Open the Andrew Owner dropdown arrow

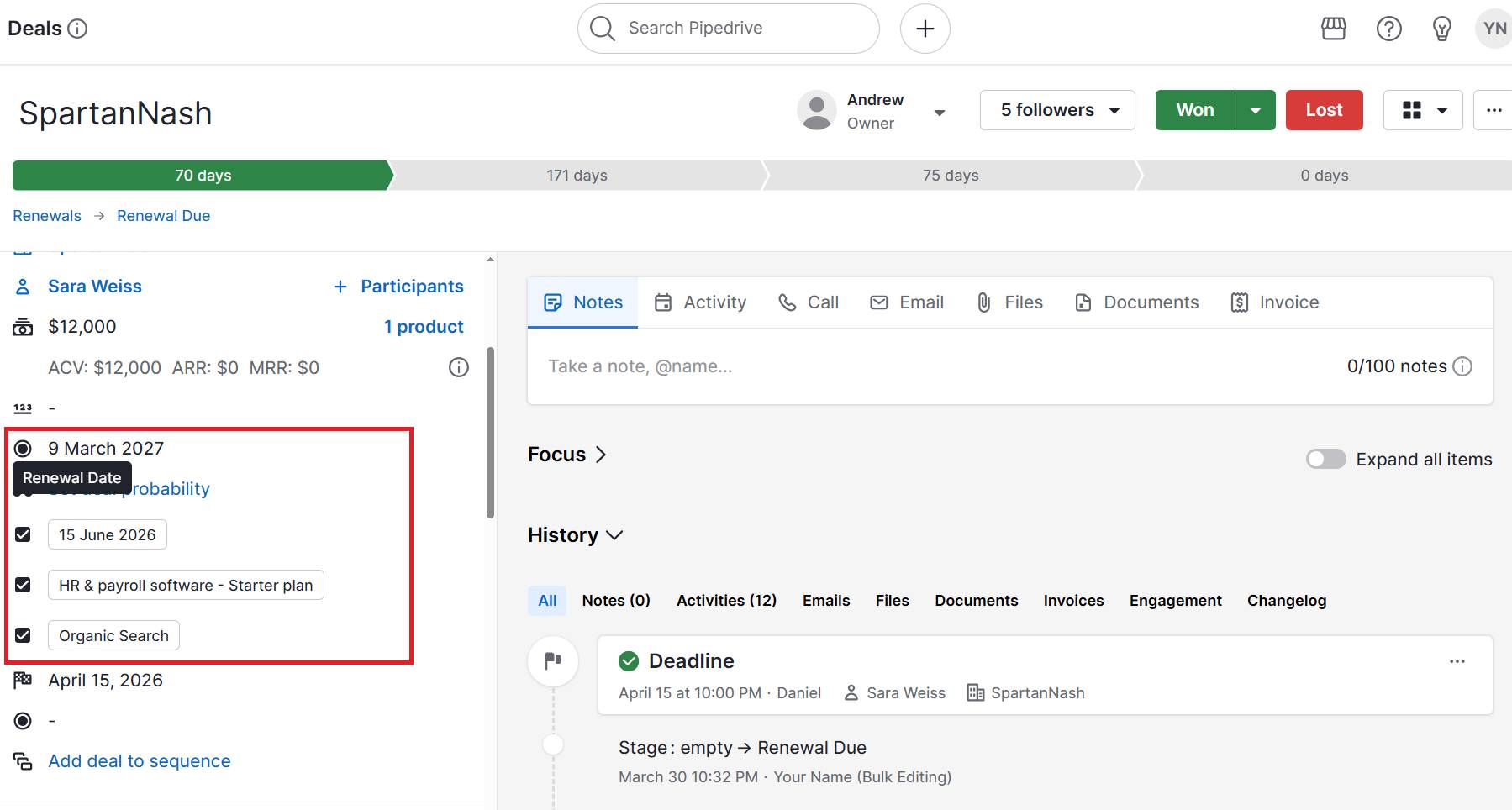(939, 113)
